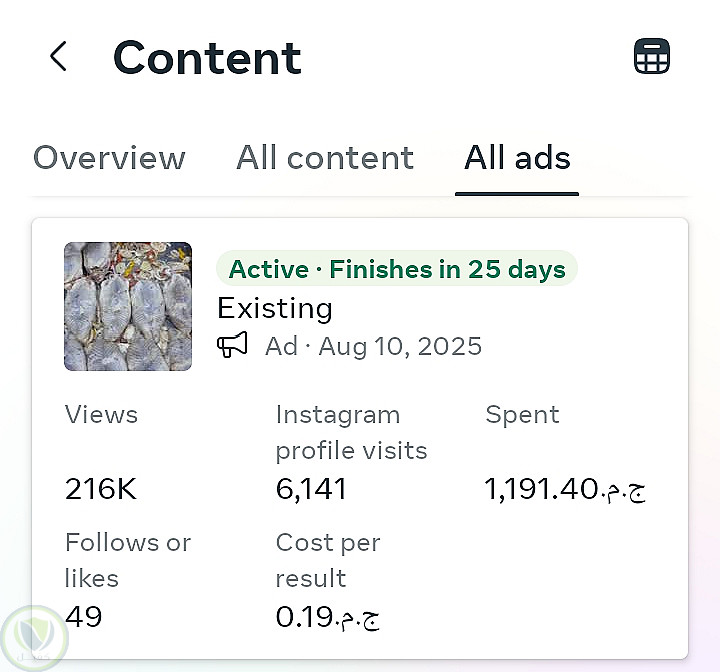This screenshot has width=720, height=672.
Task: Click the Spent metric label
Action: (522, 414)
